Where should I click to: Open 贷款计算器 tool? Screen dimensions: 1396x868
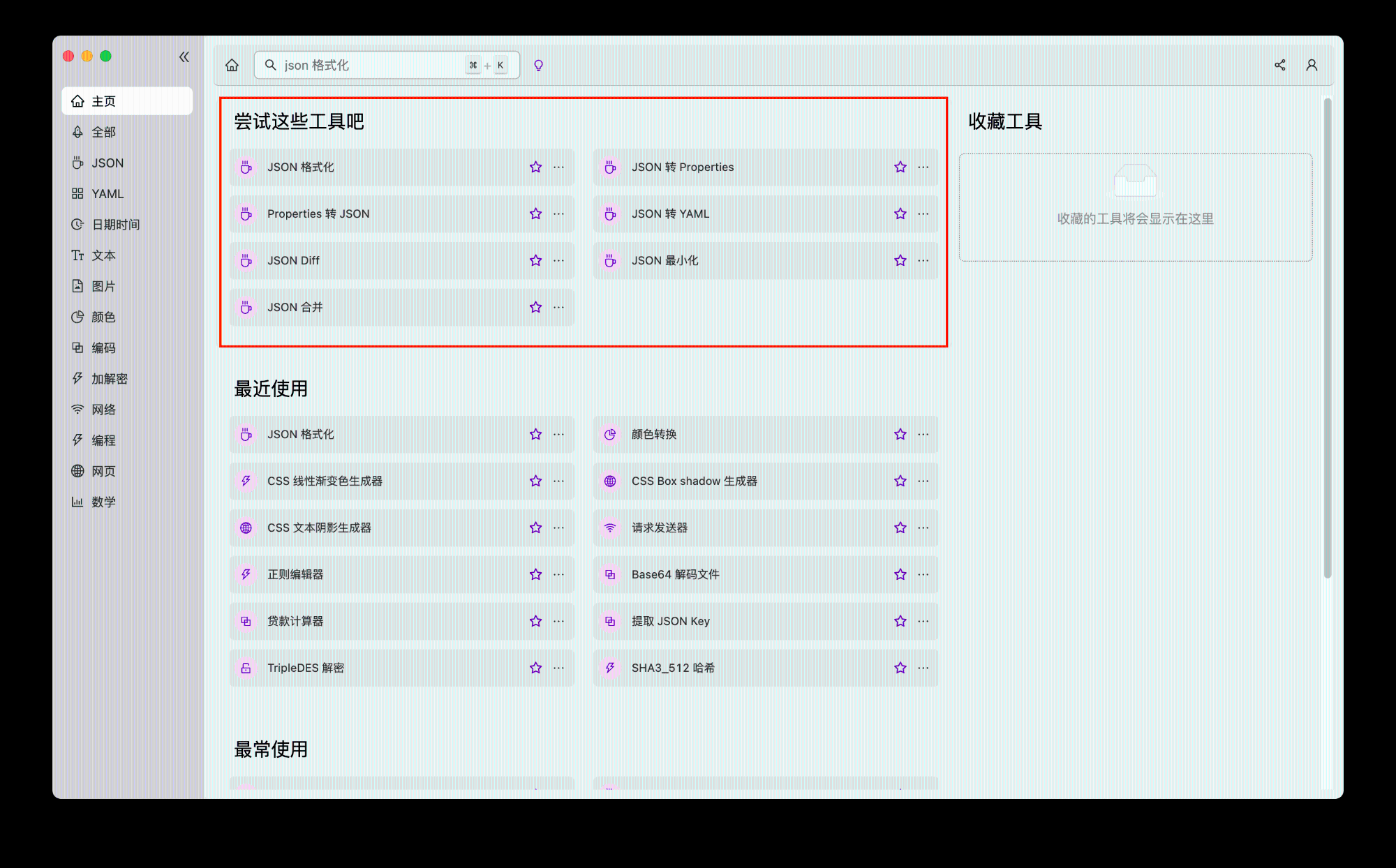pos(402,621)
